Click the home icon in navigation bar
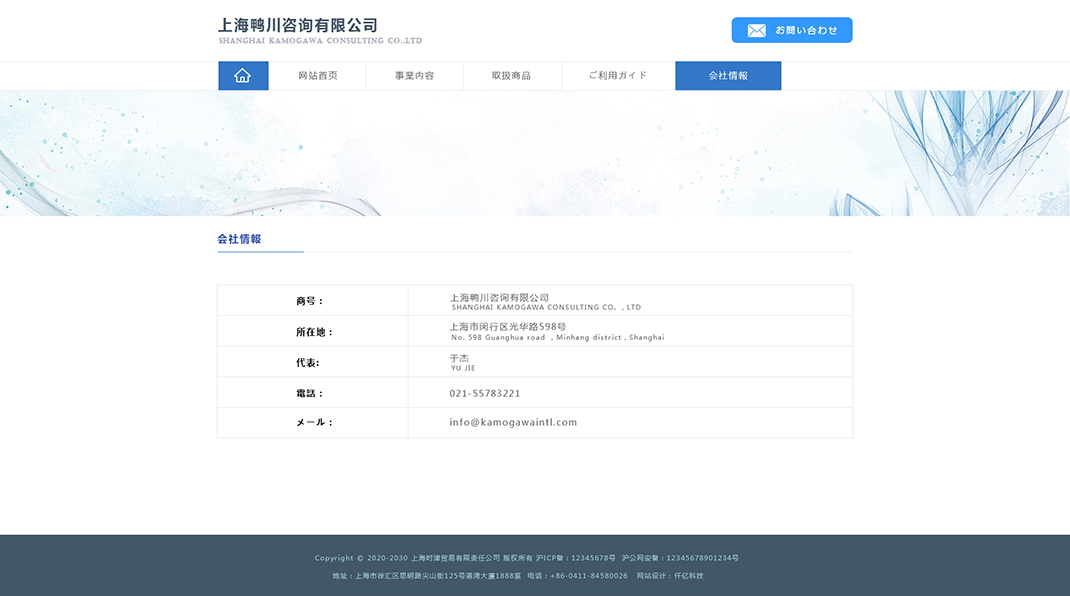The width and height of the screenshot is (1070, 596). coord(243,76)
